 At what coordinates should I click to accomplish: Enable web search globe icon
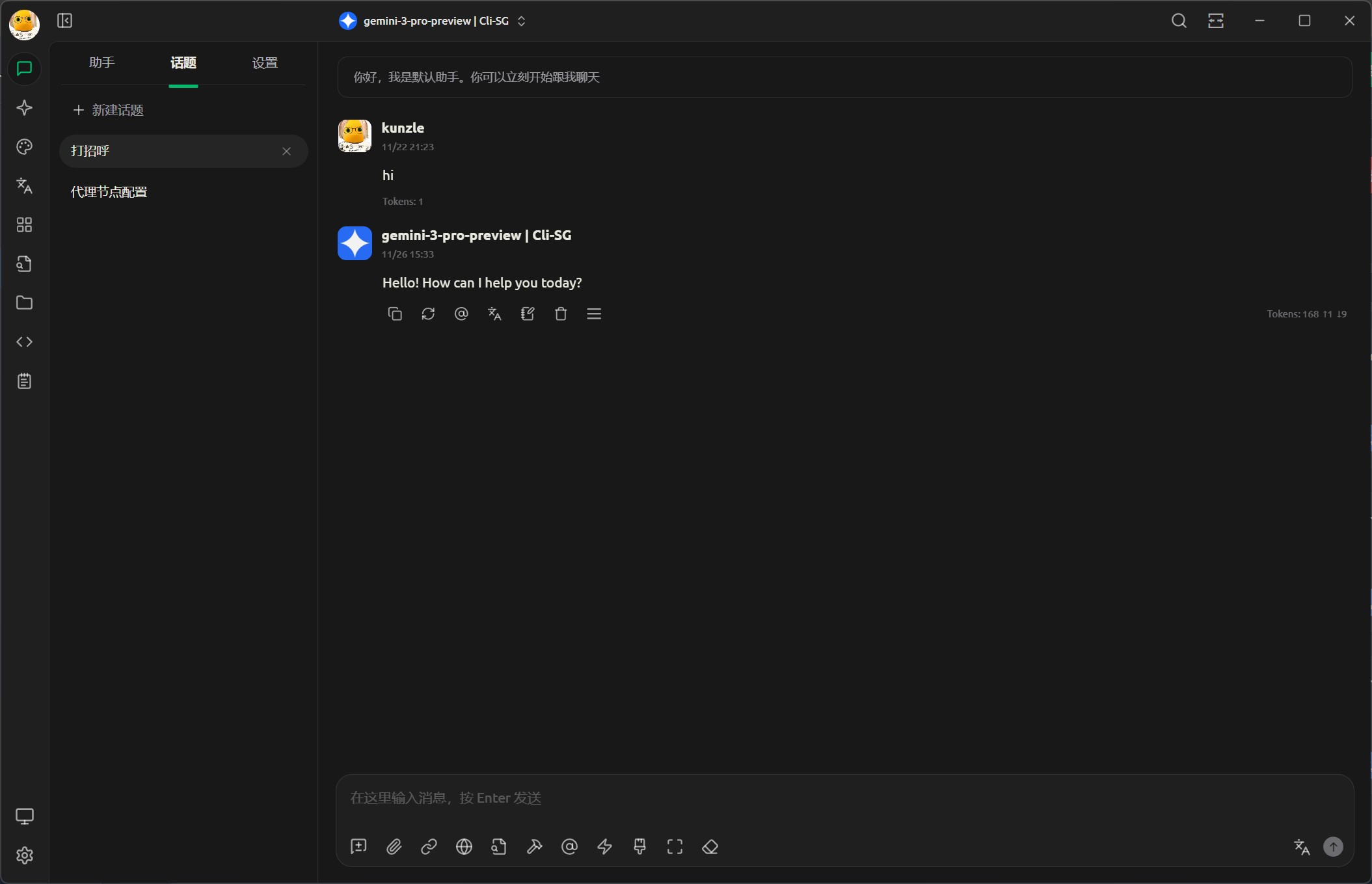pos(464,846)
